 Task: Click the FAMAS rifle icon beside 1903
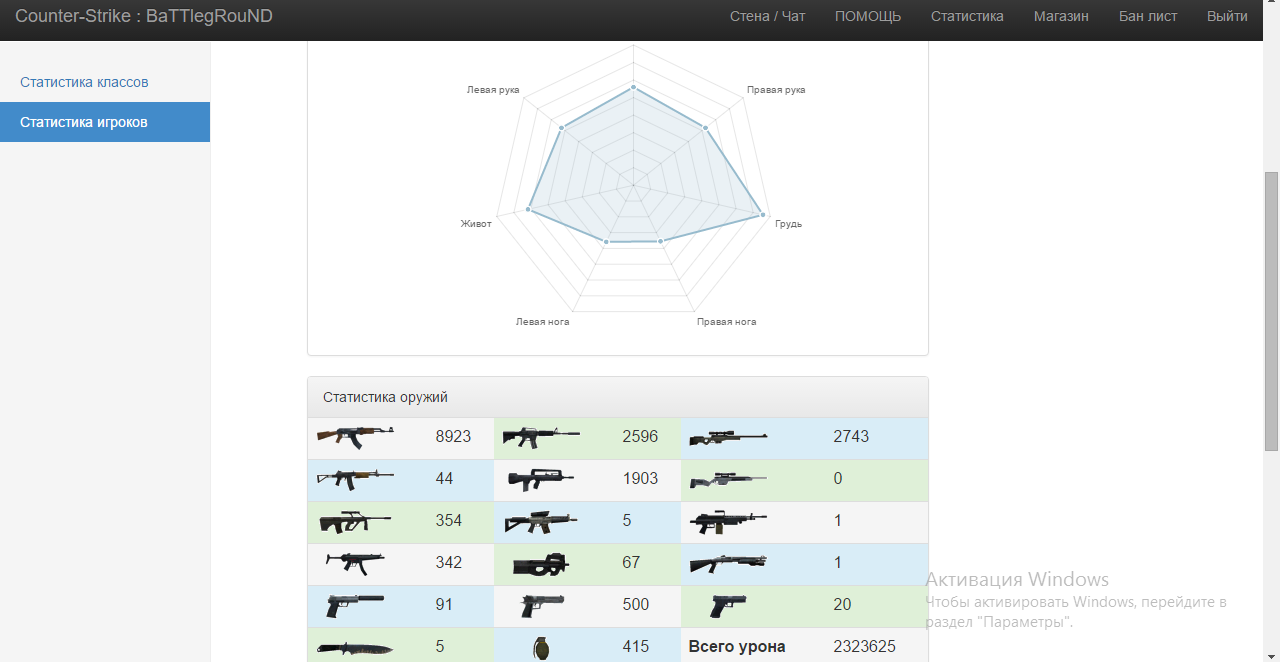[x=541, y=479]
